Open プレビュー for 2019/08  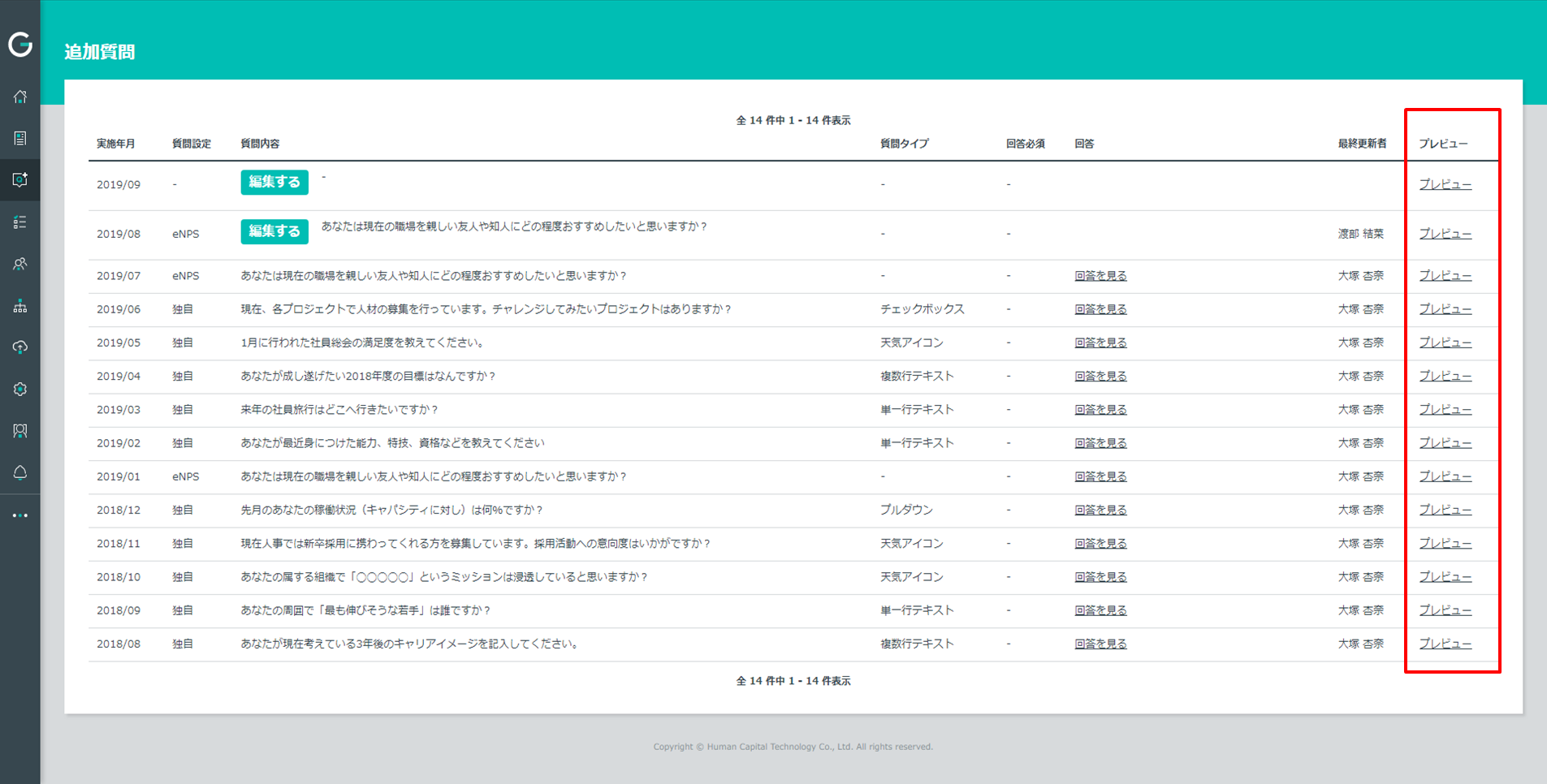pyautogui.click(x=1445, y=234)
